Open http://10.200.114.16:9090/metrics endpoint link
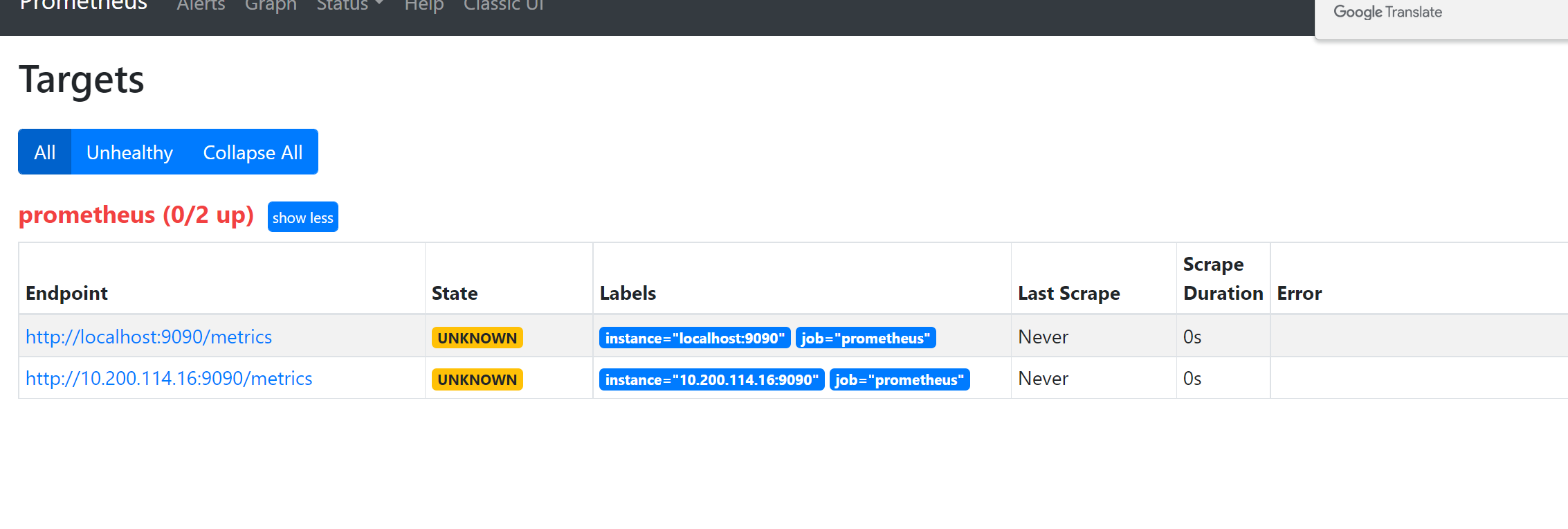Viewport: 1568px width, 529px height. tap(169, 379)
